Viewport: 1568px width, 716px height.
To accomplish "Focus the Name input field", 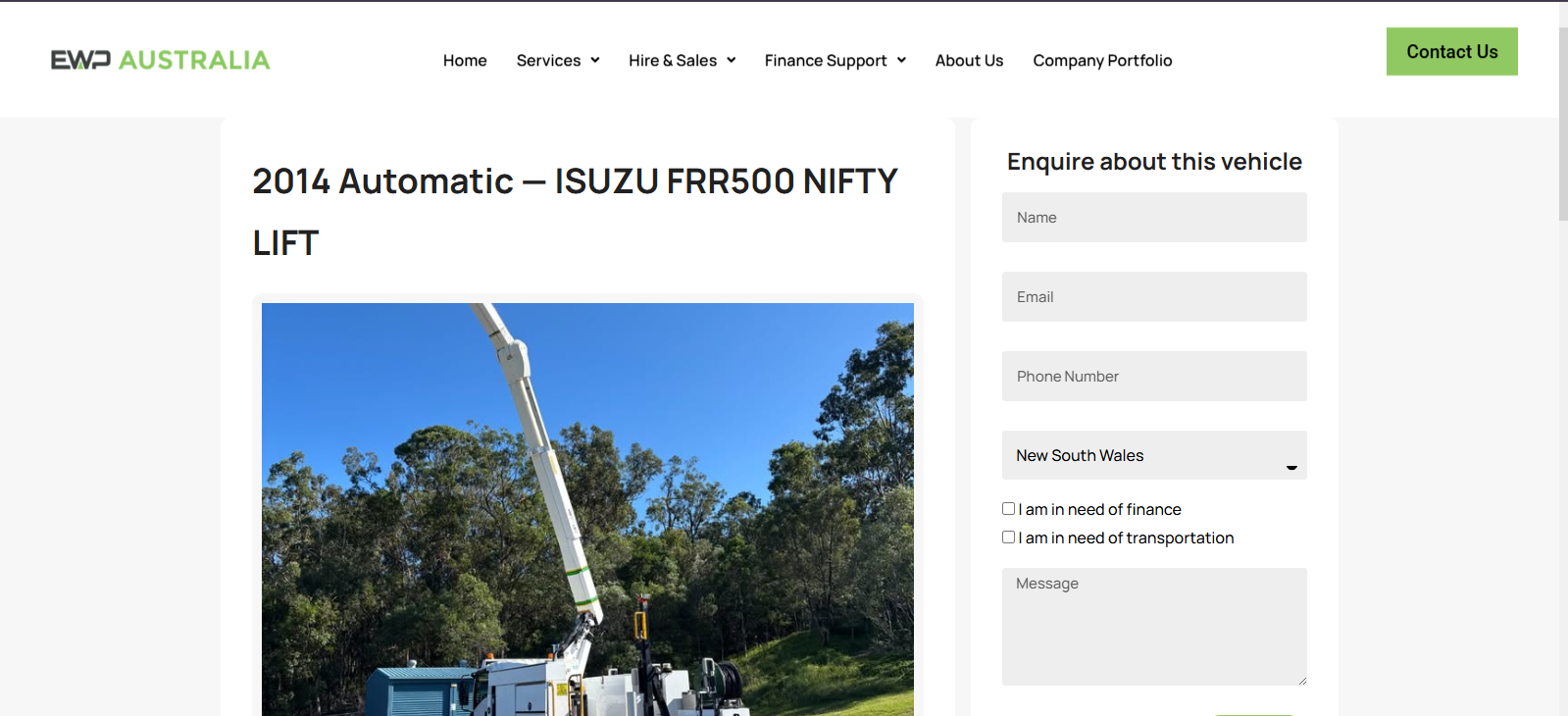I will click(x=1154, y=218).
